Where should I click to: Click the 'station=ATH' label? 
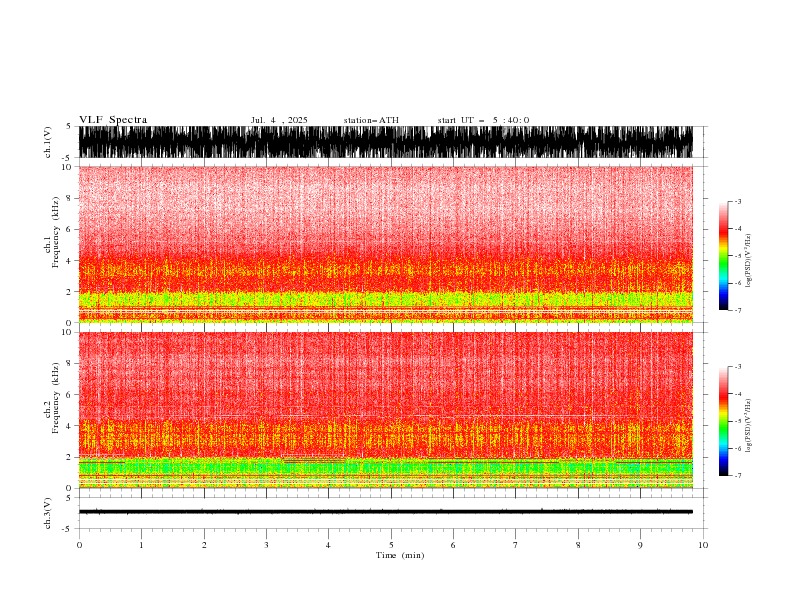click(x=371, y=120)
